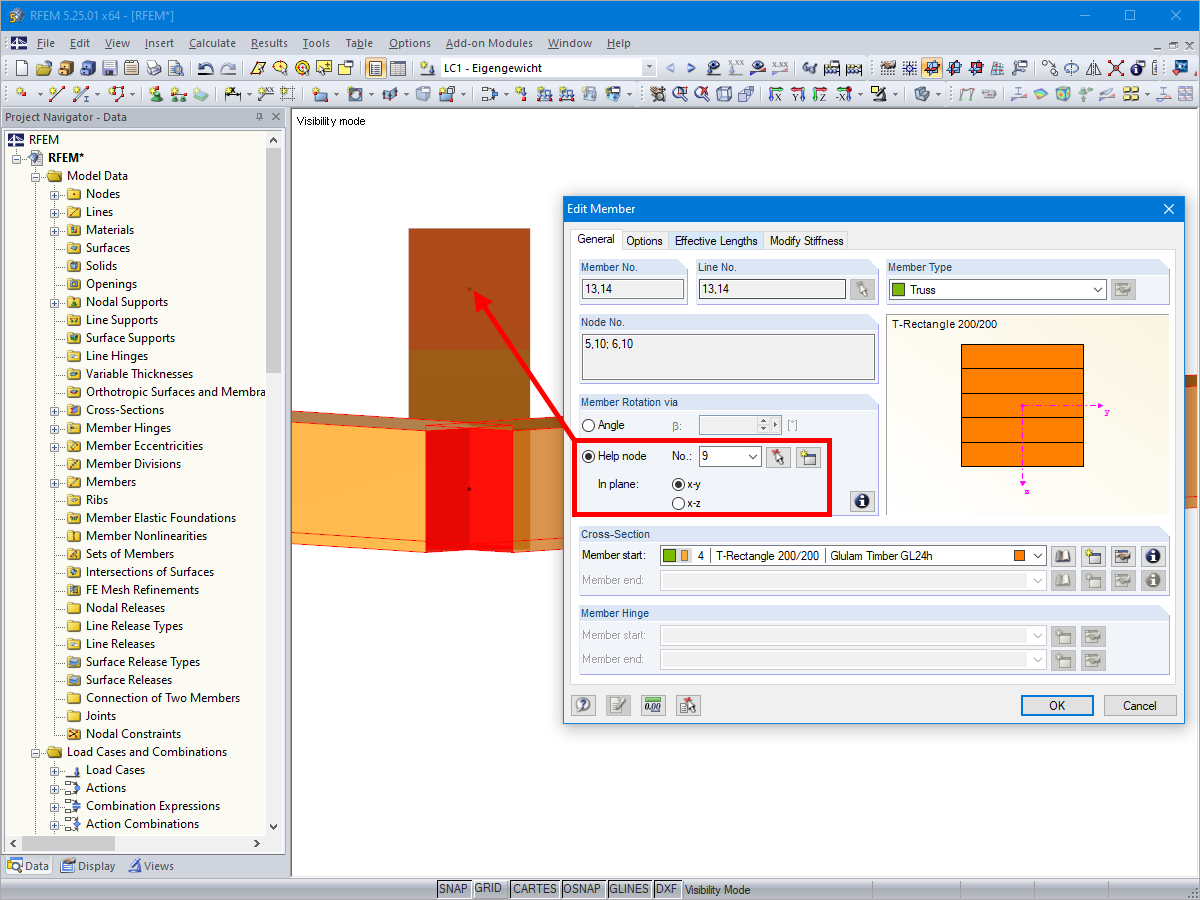The image size is (1200, 900).
Task: Select the x-z plane radio button
Action: point(679,503)
